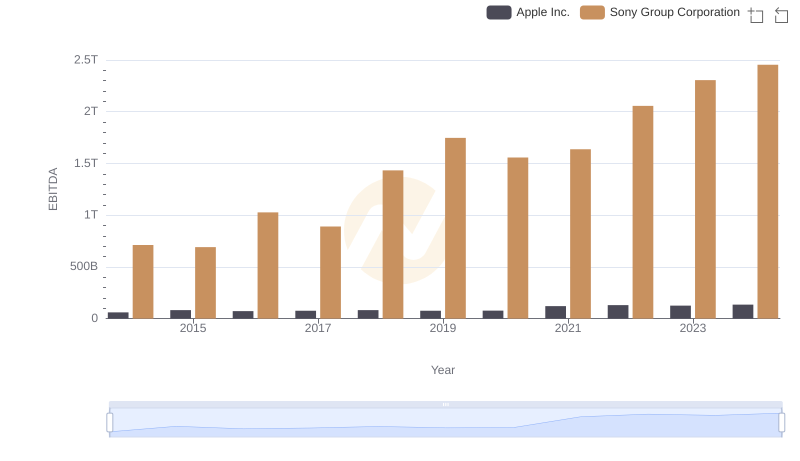Click the 2.5T y-axis label
Viewport: 800px width, 461px height.
pyautogui.click(x=86, y=60)
